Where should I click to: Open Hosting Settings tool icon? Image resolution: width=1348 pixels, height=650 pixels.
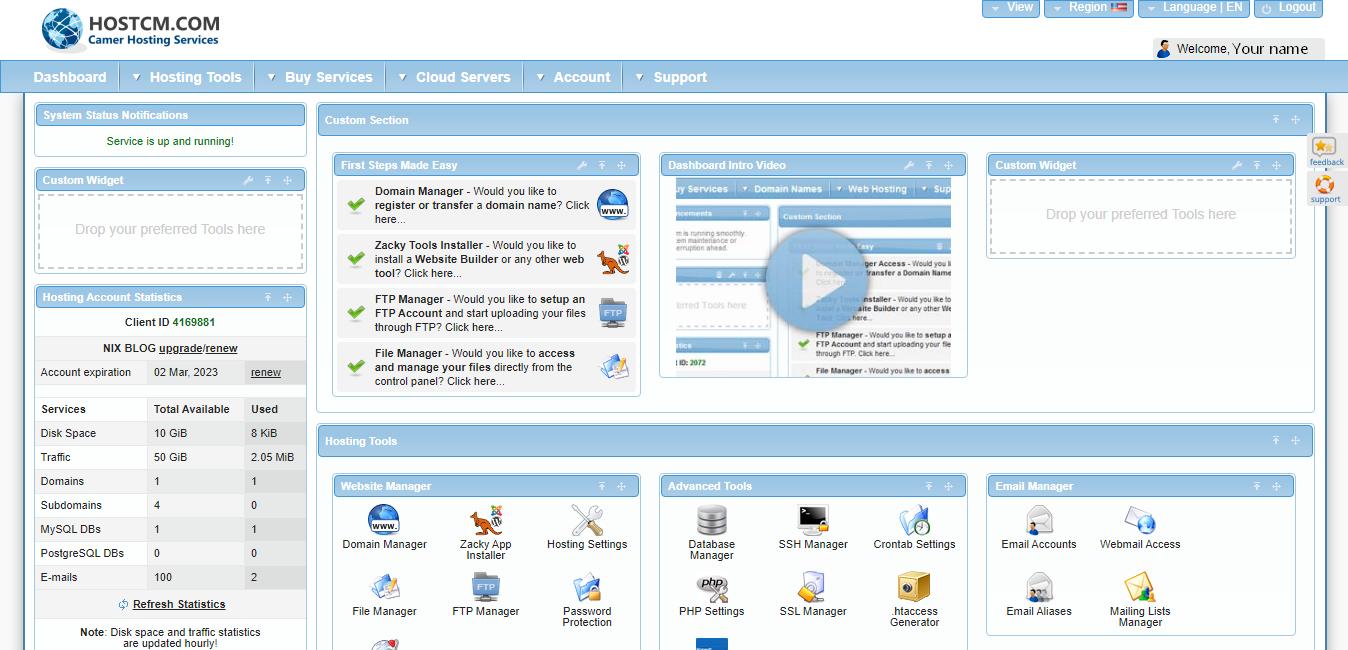587,520
